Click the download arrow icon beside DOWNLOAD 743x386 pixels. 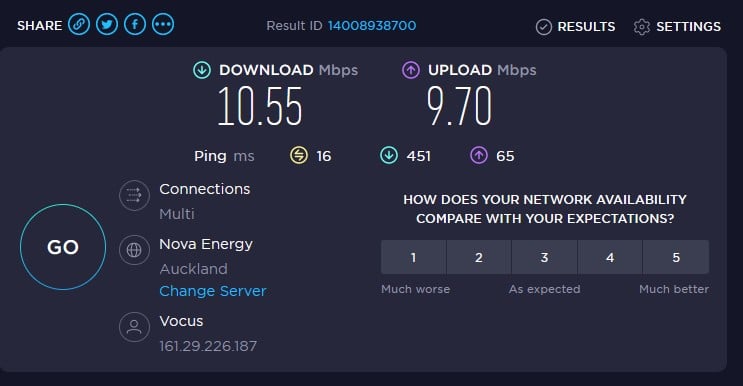point(202,70)
